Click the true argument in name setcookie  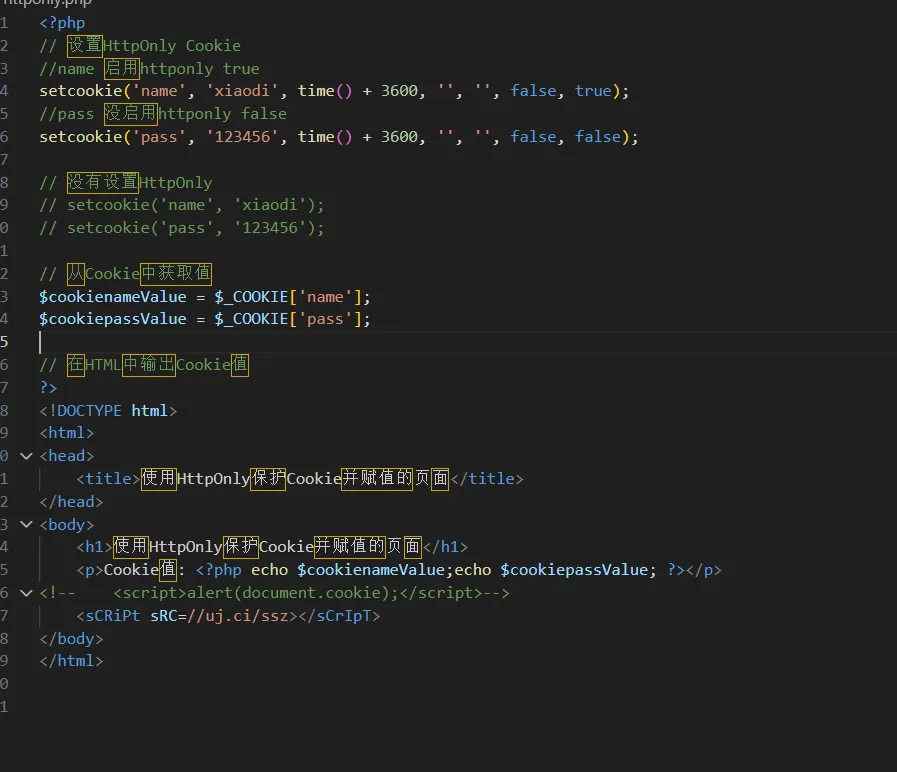coord(593,91)
